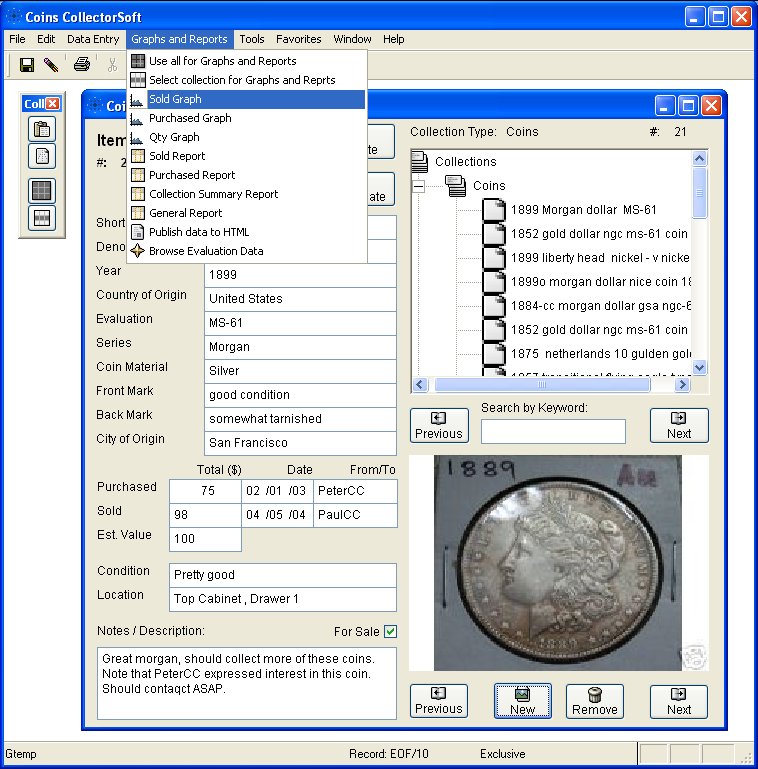Screen dimensions: 758x769
Task: Click New image button
Action: pos(523,701)
